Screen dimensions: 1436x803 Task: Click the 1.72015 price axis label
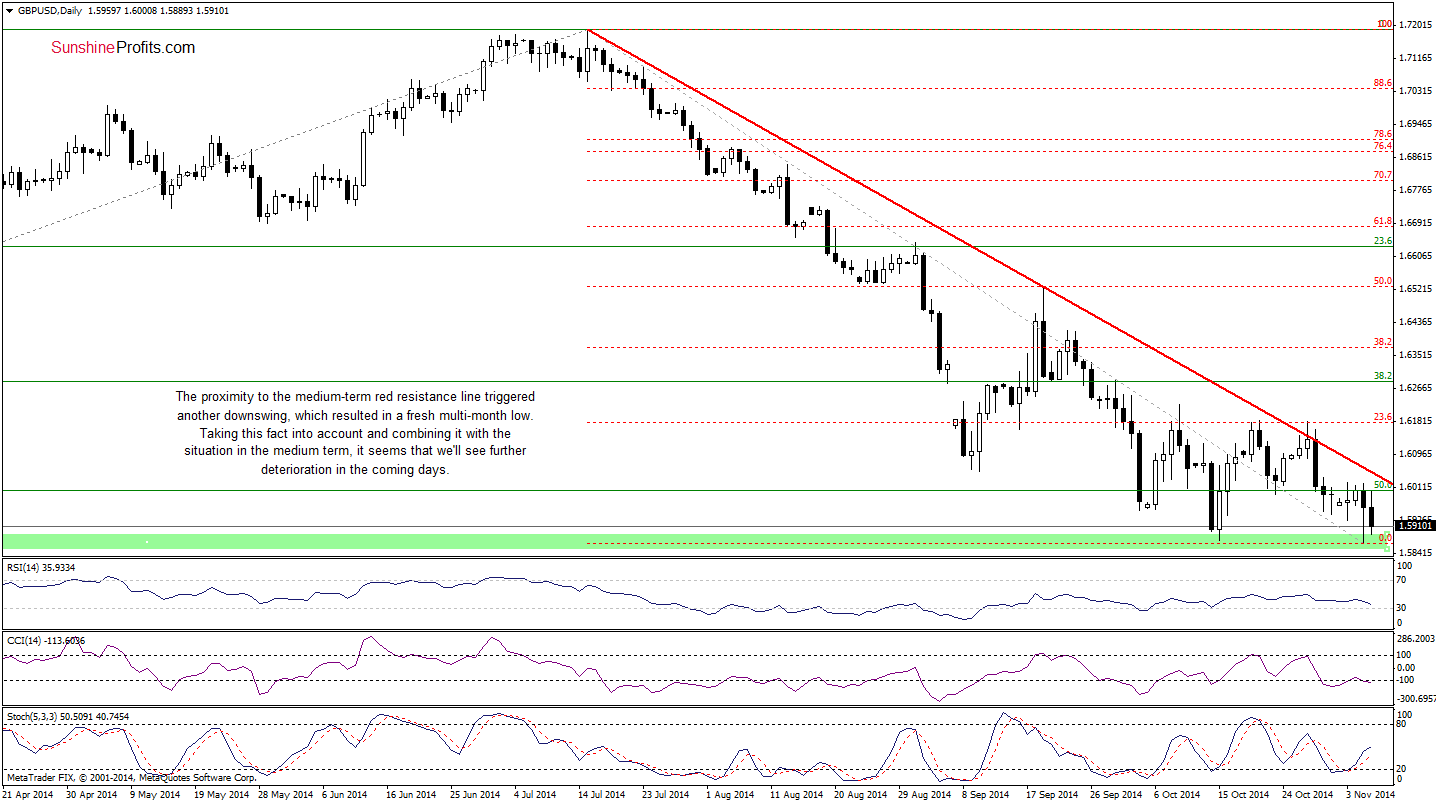pyautogui.click(x=1417, y=23)
